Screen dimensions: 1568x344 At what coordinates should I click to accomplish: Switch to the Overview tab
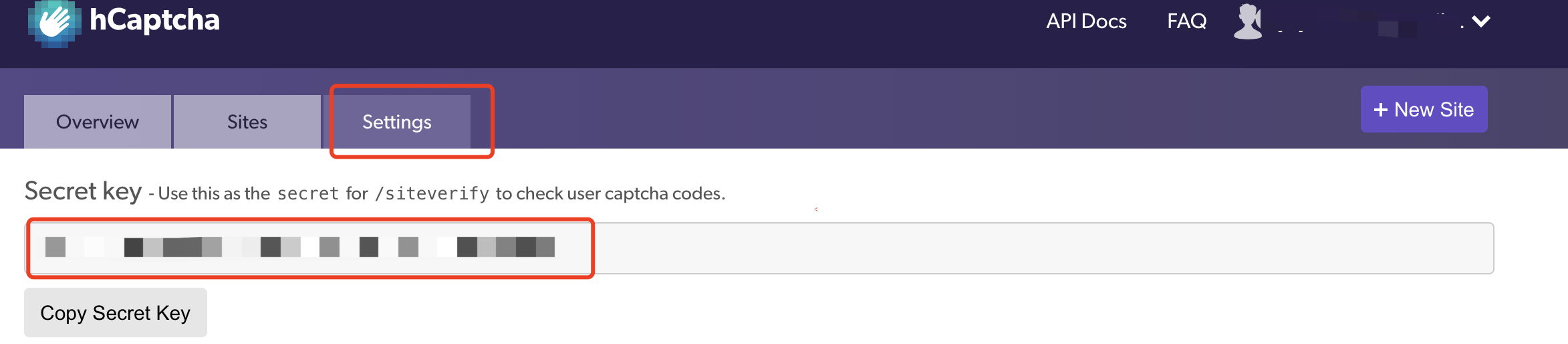pos(98,122)
